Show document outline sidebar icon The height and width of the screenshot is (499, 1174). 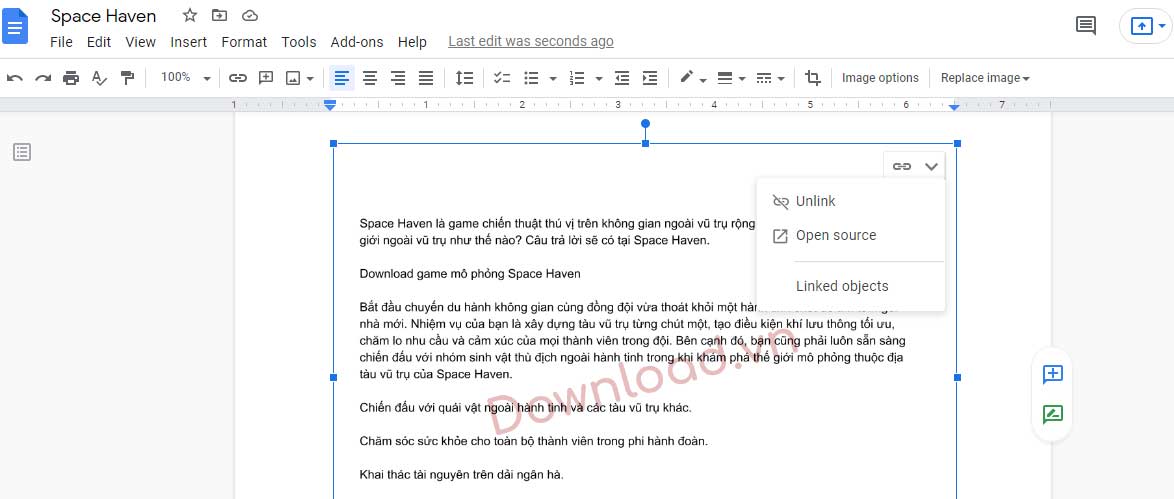(x=22, y=152)
